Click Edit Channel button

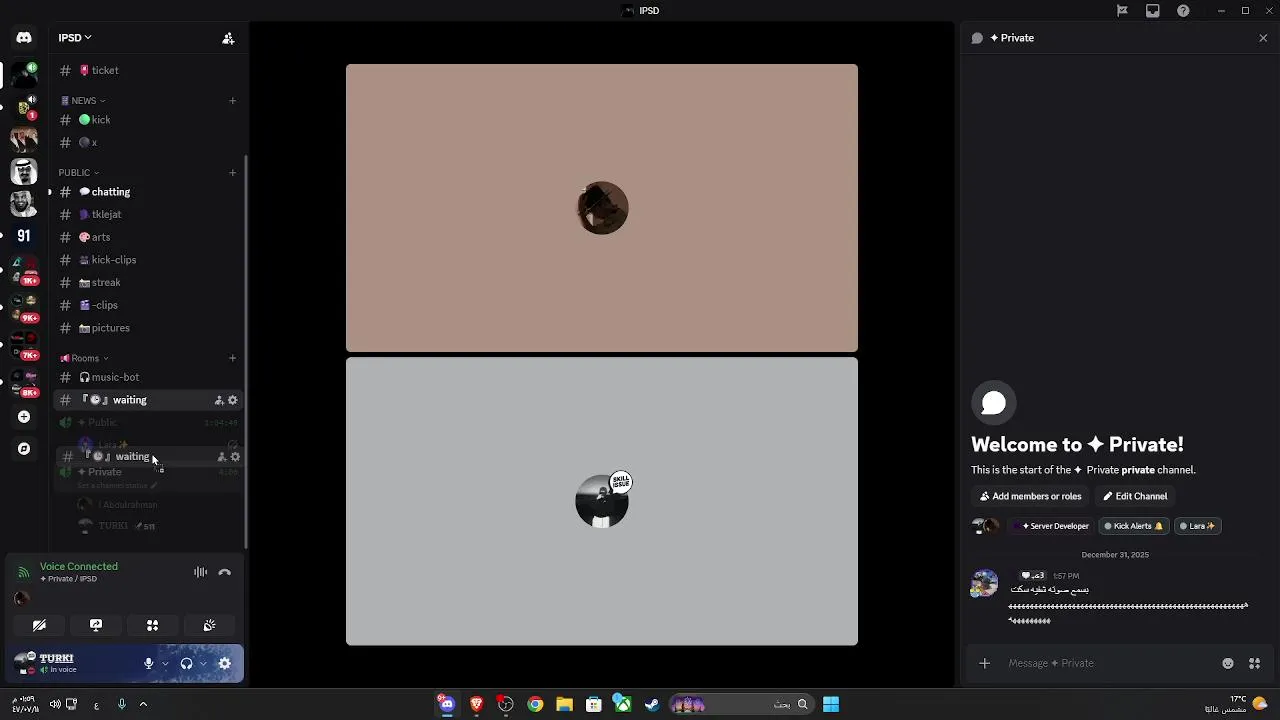(x=1135, y=496)
